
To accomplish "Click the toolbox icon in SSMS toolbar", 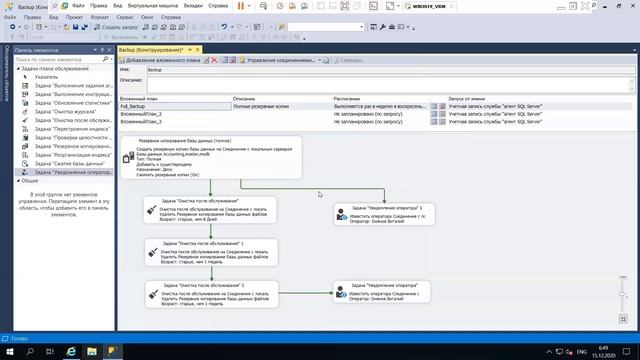I will tap(392, 27).
